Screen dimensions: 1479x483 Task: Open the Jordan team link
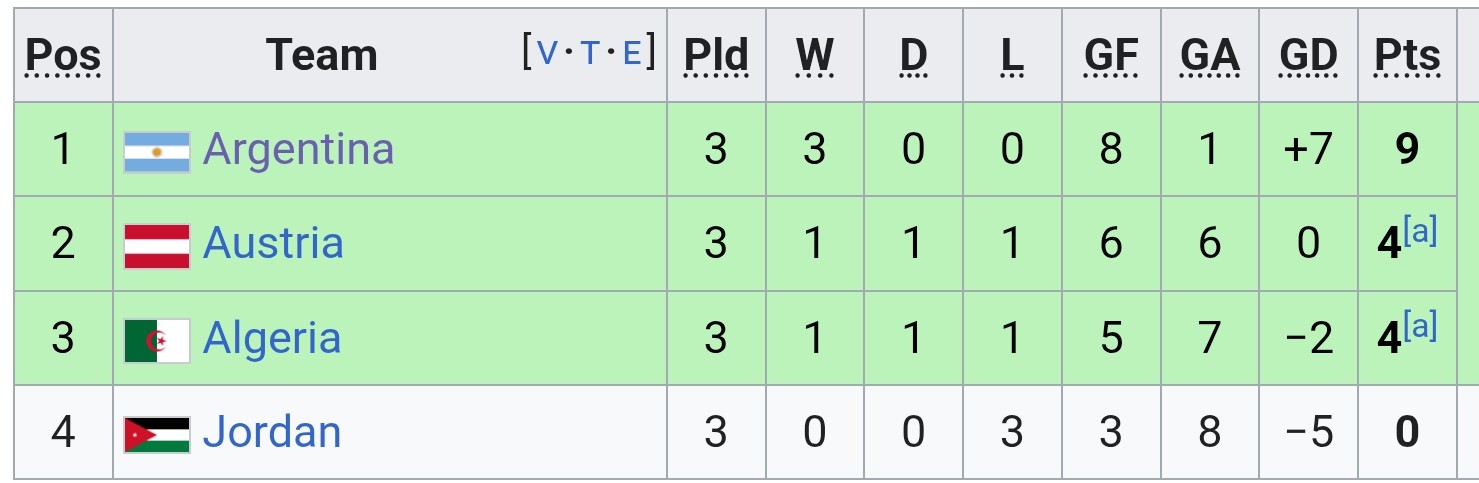pos(272,432)
